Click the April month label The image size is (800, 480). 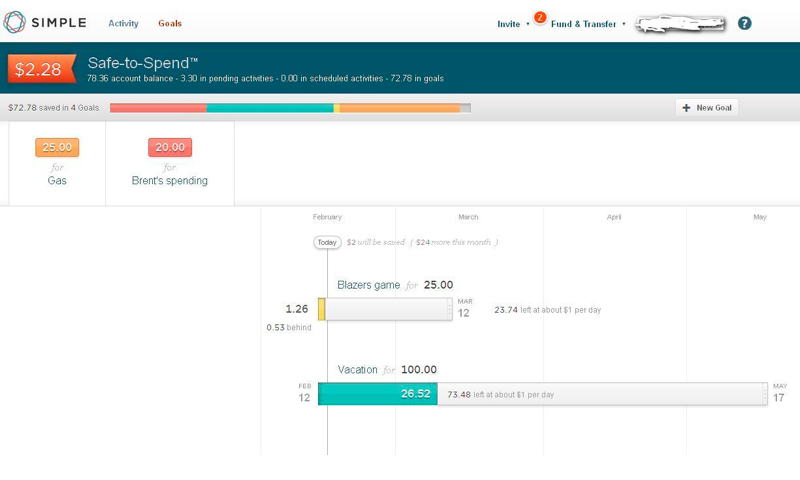click(x=614, y=217)
